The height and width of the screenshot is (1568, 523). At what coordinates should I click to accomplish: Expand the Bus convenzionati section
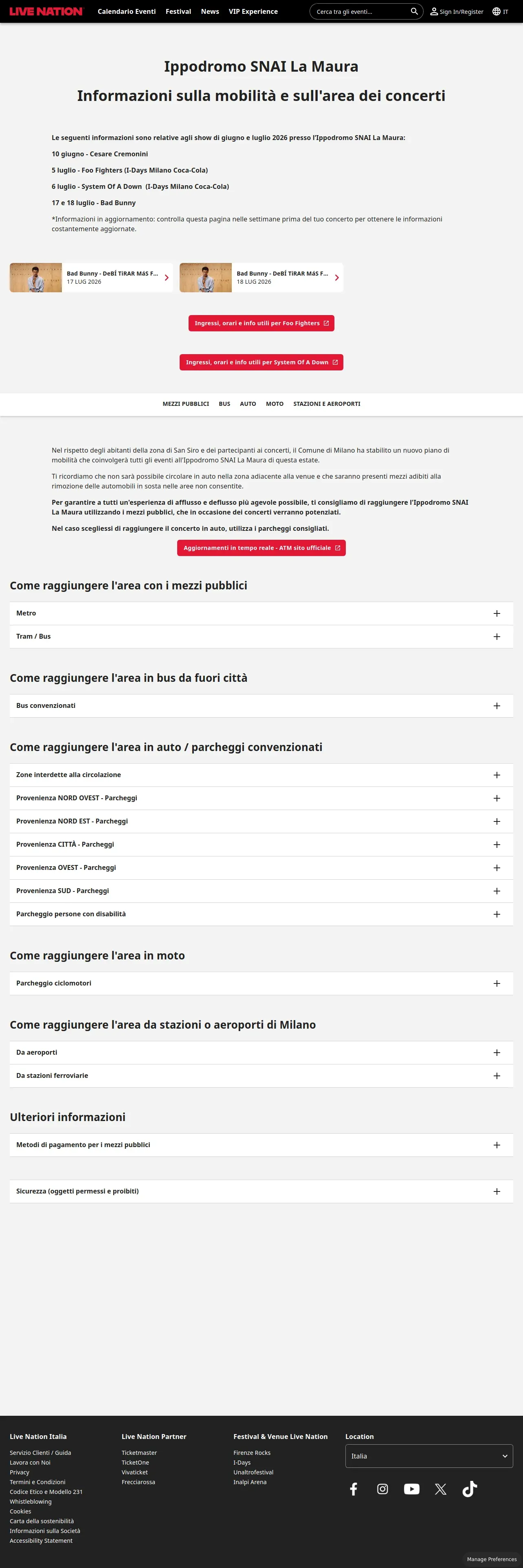pyautogui.click(x=261, y=706)
